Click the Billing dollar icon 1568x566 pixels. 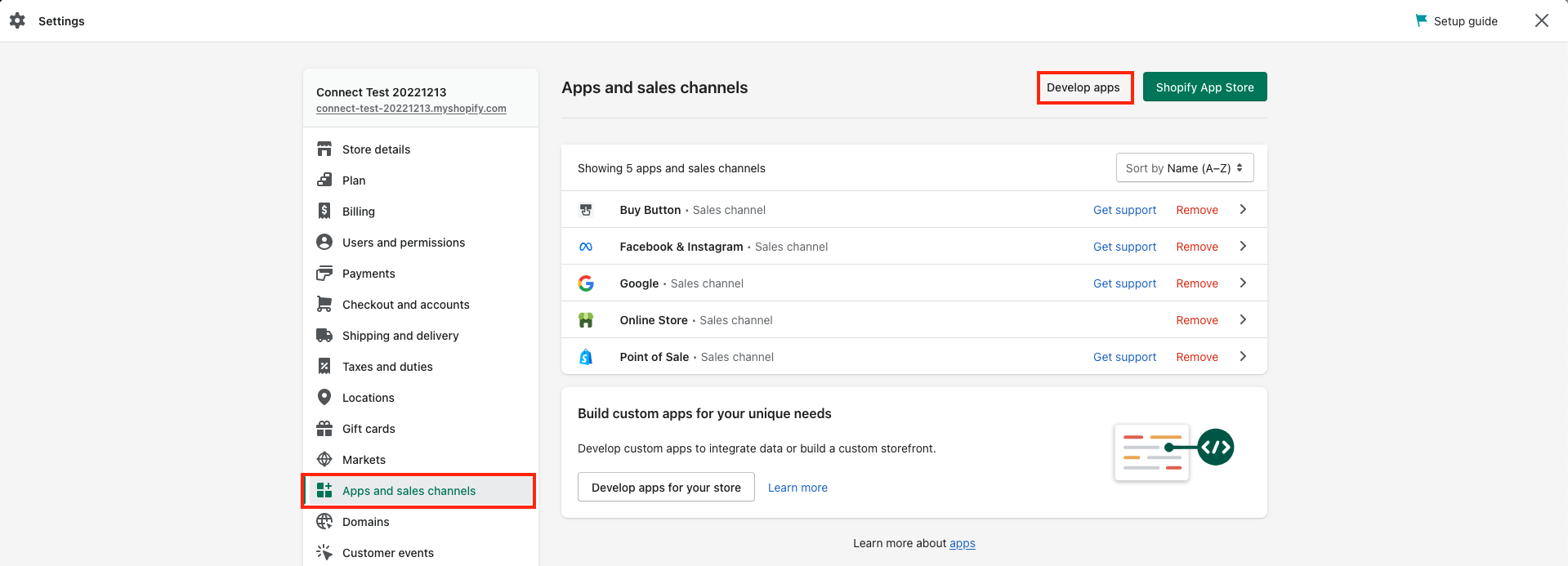[324, 211]
